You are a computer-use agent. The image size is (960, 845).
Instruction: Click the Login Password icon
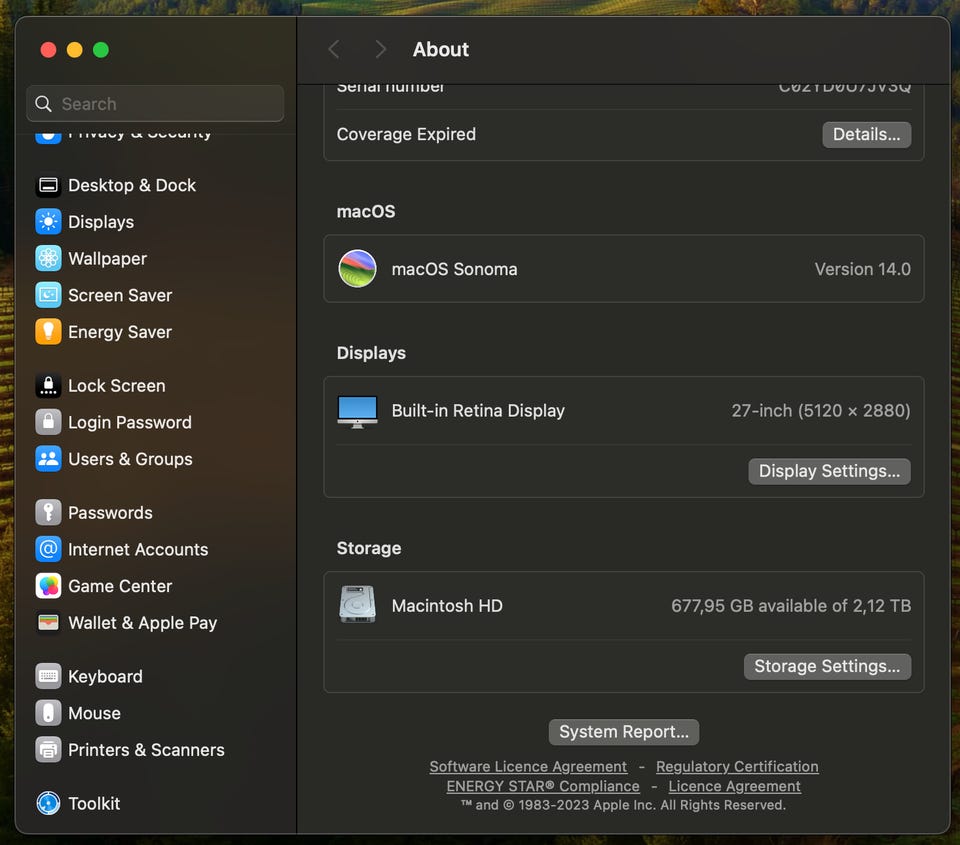click(x=48, y=422)
